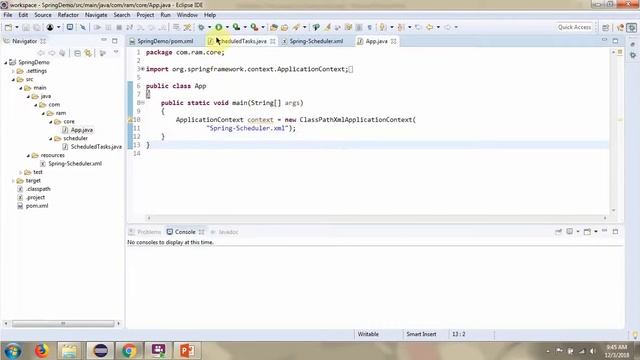Select .classpath file in Navigator

[x=38, y=189]
